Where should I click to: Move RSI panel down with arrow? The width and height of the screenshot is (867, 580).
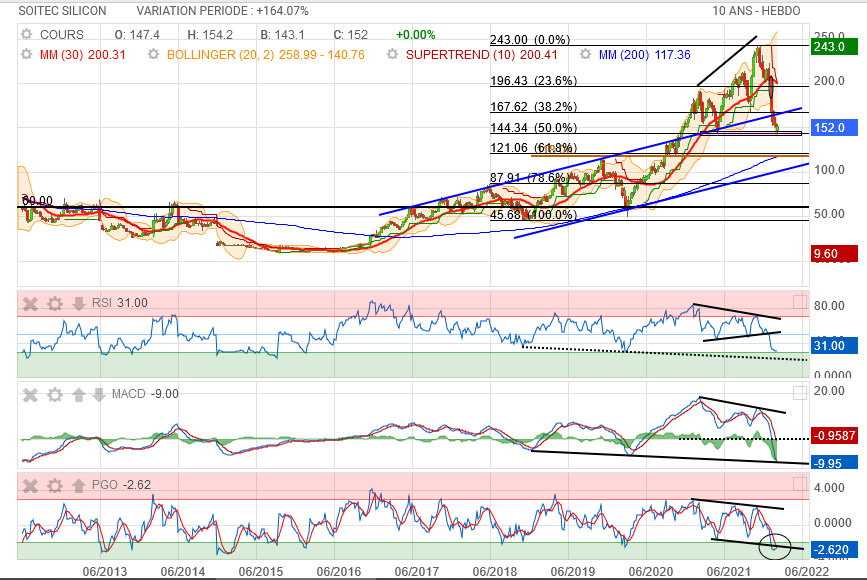[79, 303]
